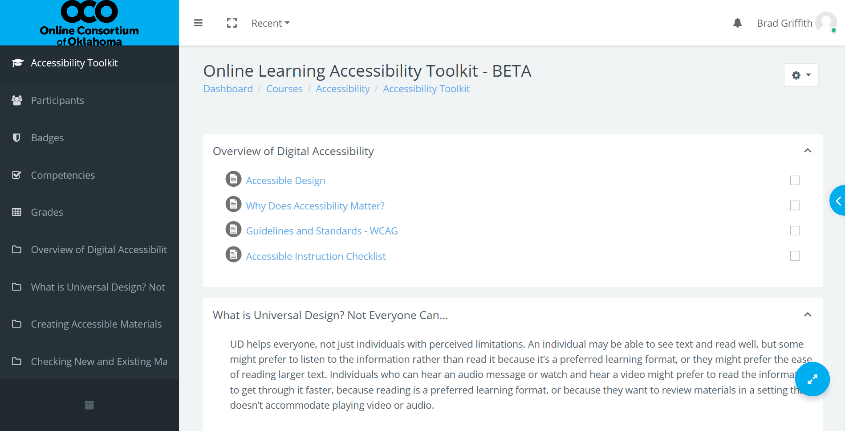
Task: Toggle fullscreen mode icon
Action: coord(232,23)
